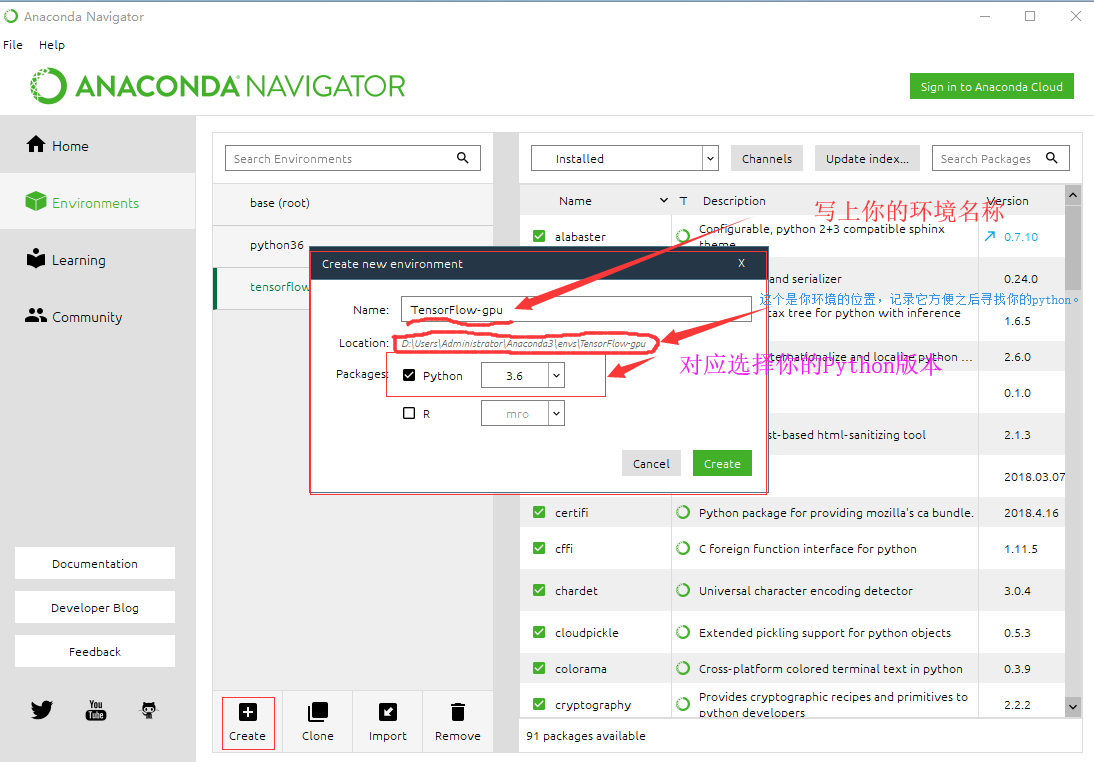Screen dimensions: 1094x762
Task: Sort packages by Name column arrow
Action: tap(664, 200)
